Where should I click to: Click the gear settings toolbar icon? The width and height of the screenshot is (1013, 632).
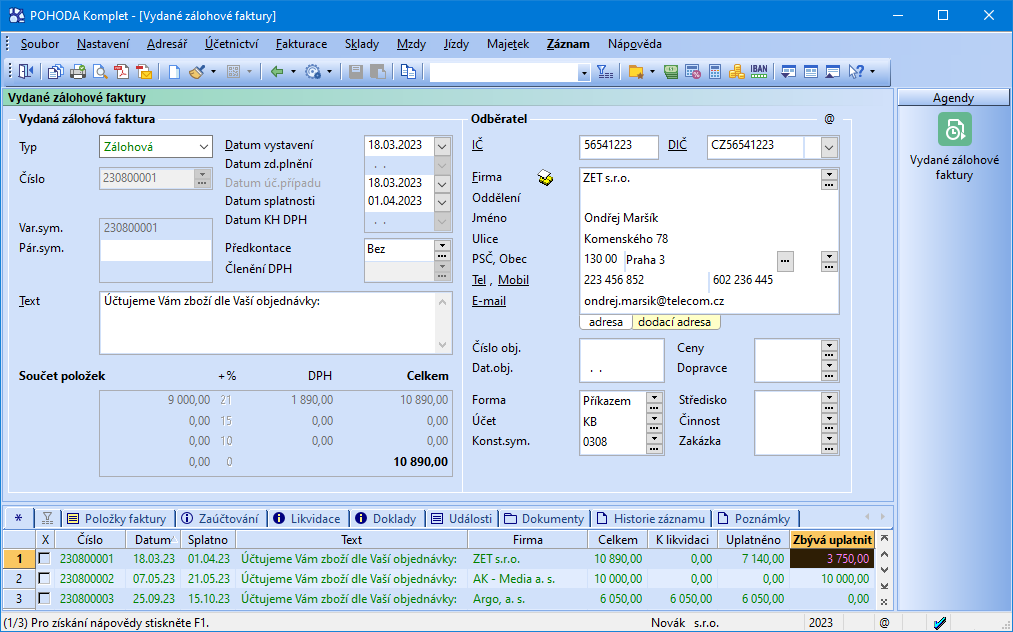pyautogui.click(x=313, y=72)
